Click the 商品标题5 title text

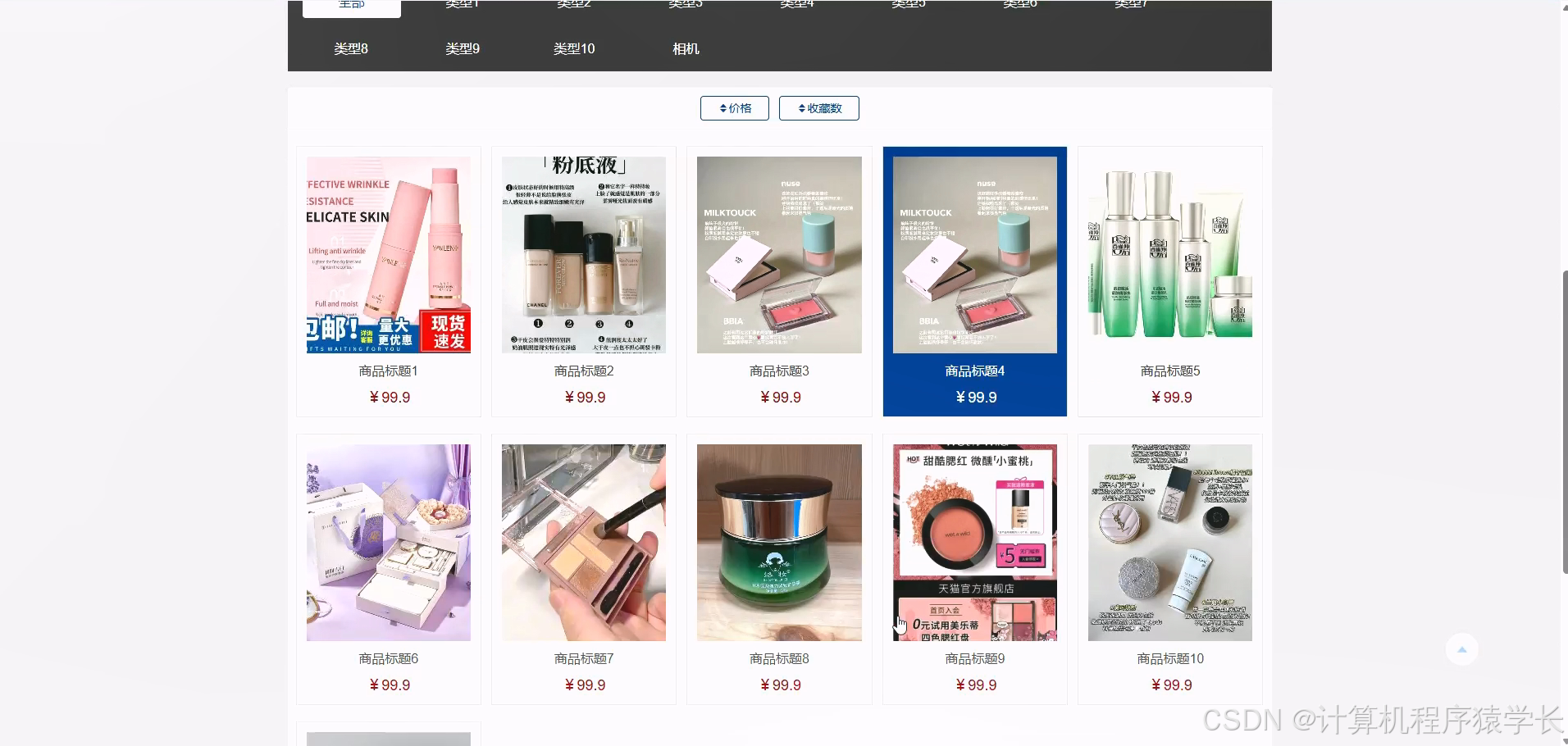click(x=1170, y=371)
